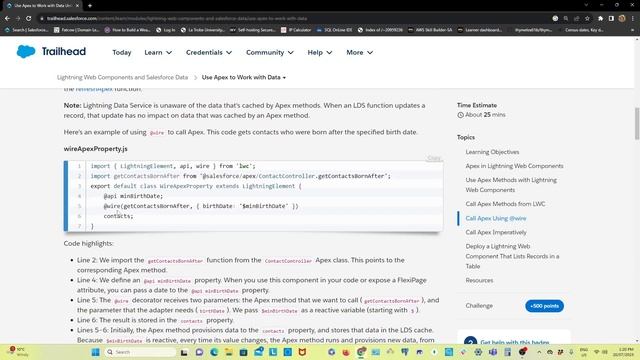
Task: Click the 'wireApexProperty.js' heading text
Action: 96,149
